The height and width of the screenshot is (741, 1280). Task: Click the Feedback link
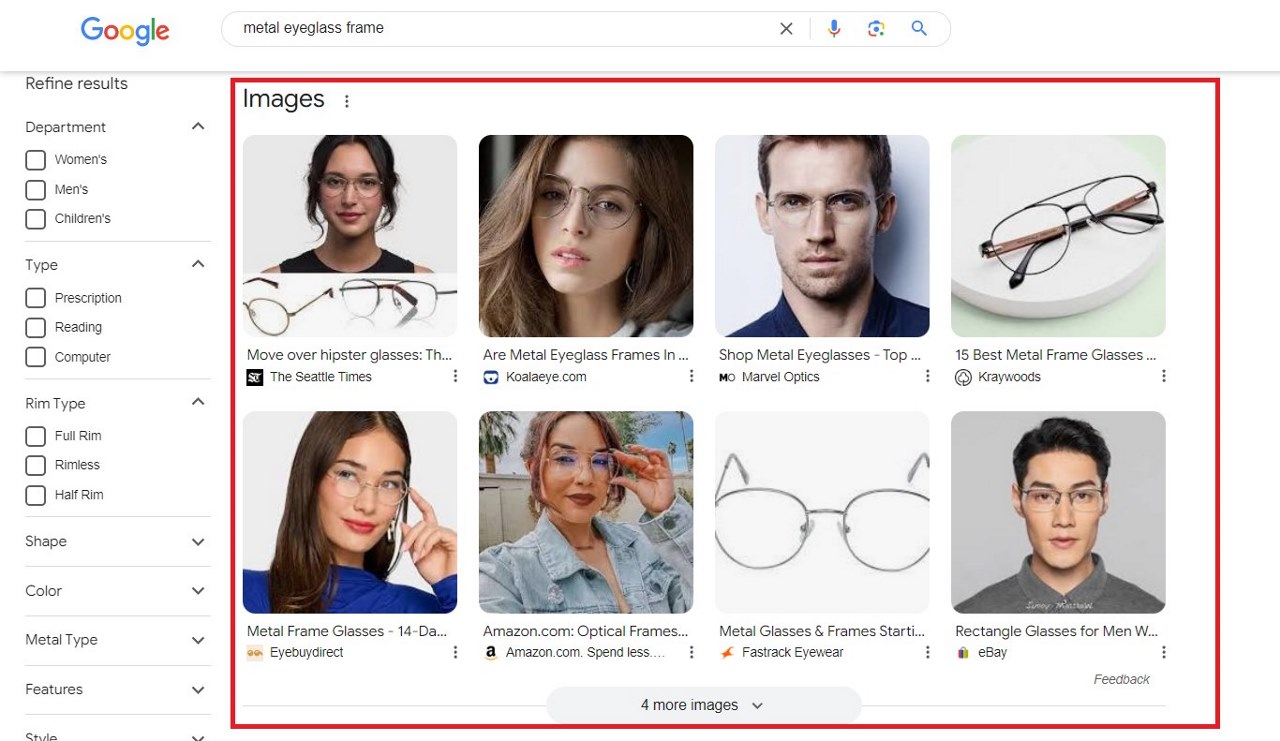pyautogui.click(x=1121, y=679)
